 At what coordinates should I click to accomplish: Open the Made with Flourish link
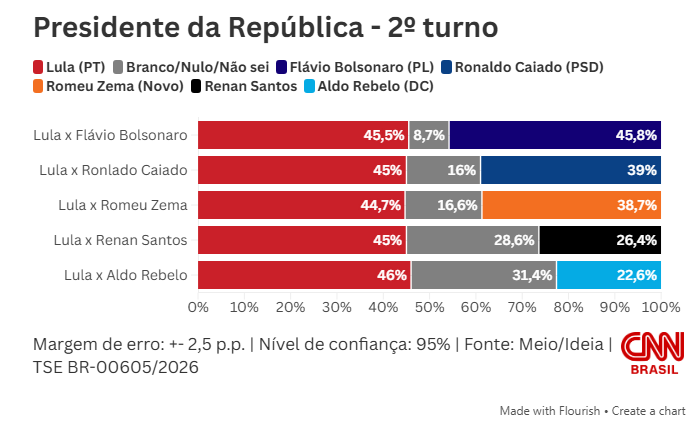[550, 410]
